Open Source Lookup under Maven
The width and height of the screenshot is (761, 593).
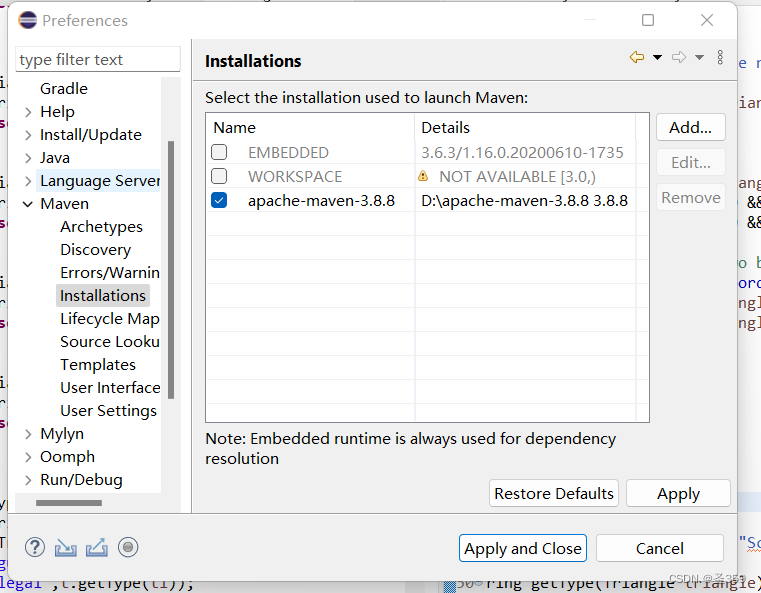[x=110, y=342]
